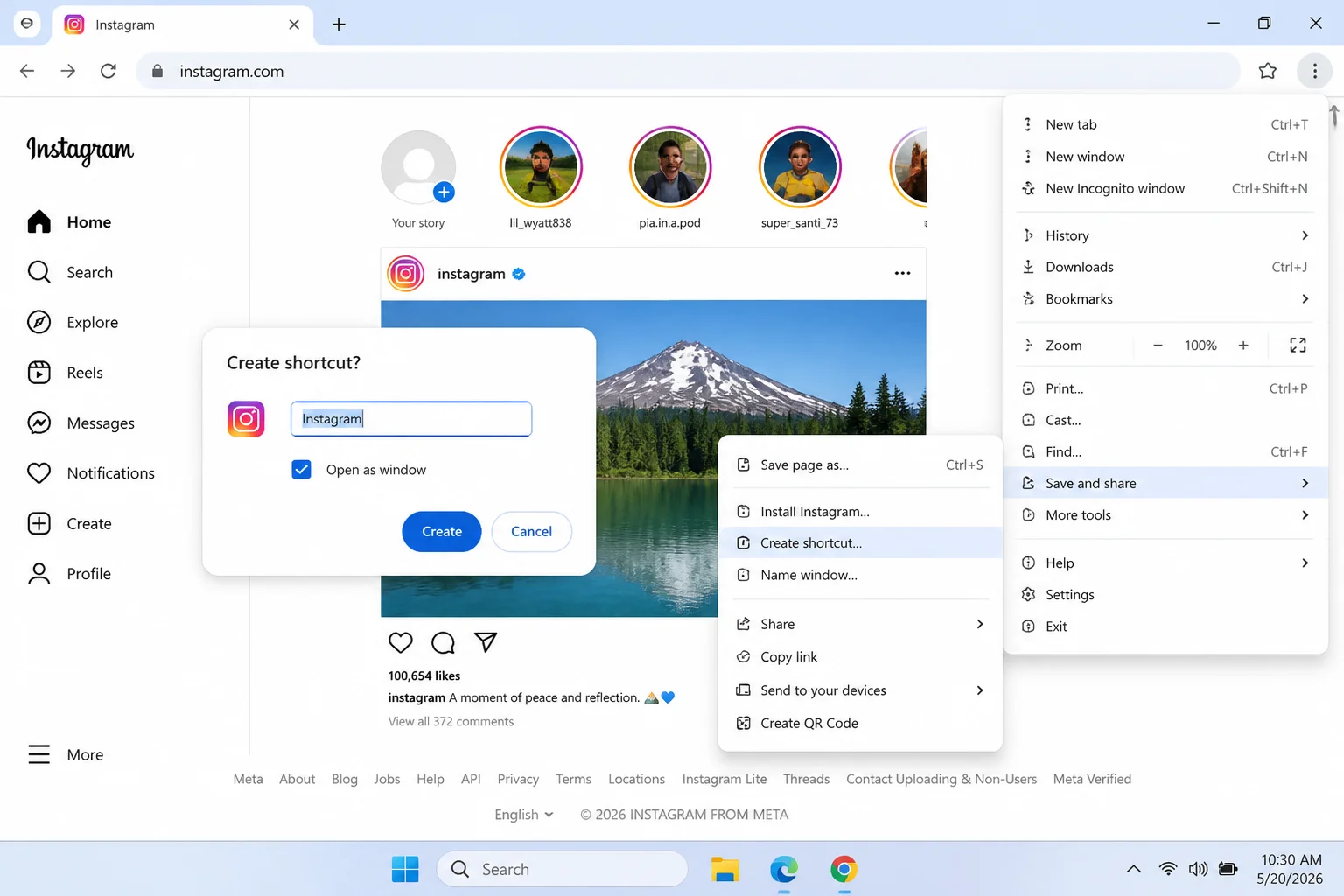
Task: Click the Windows taskbar Search box
Action: click(x=563, y=869)
